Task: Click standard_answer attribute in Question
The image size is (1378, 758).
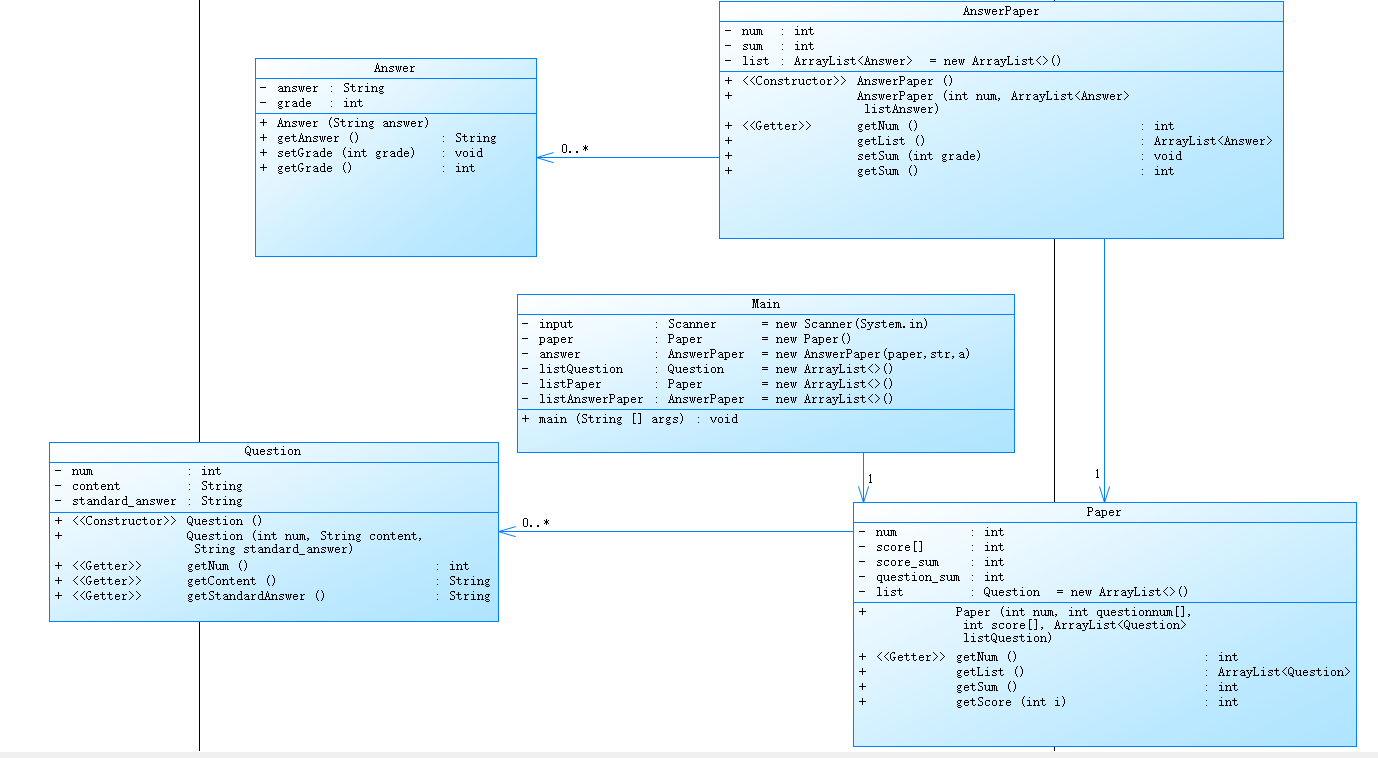Action: (148, 501)
